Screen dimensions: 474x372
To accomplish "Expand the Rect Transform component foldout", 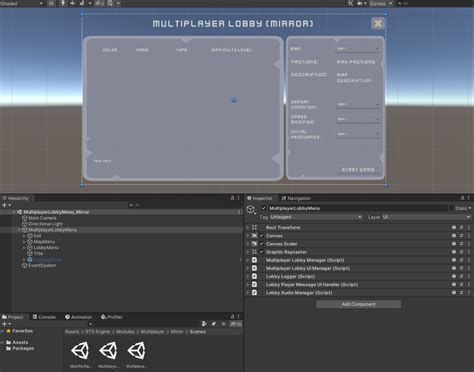I will [248, 227].
